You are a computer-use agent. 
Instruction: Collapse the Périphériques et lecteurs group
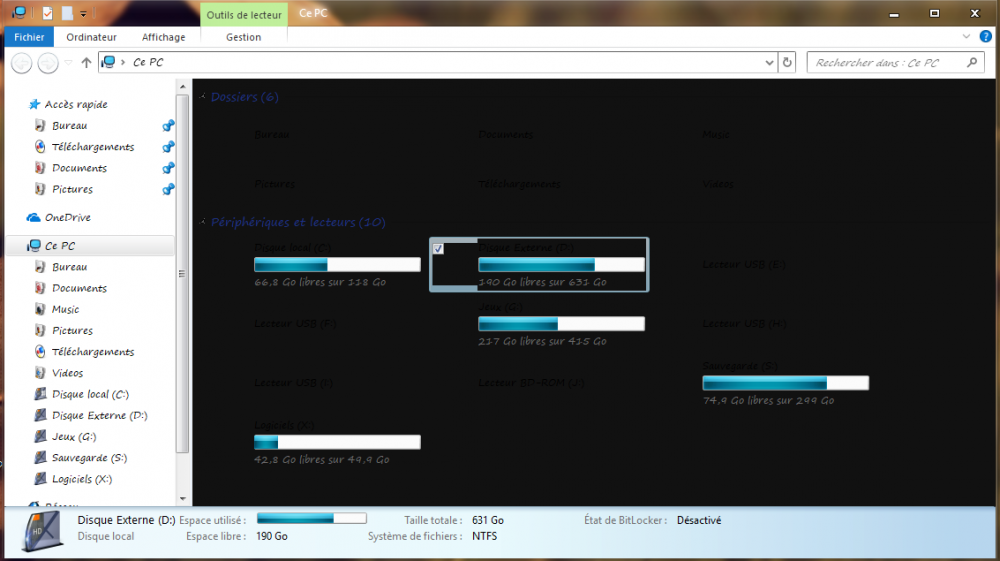pos(204,222)
